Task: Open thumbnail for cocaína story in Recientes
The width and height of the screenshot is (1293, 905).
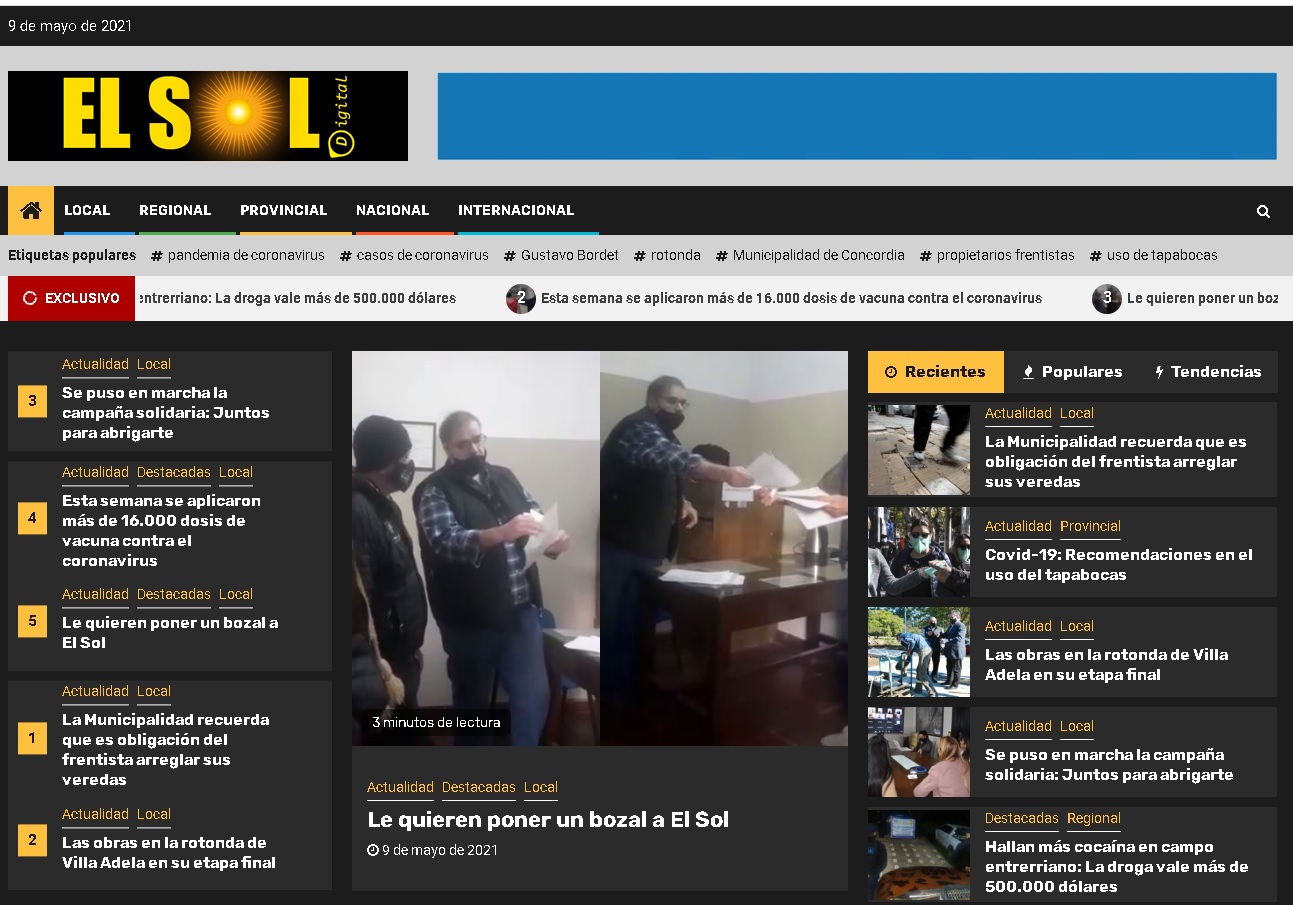Action: tap(919, 855)
